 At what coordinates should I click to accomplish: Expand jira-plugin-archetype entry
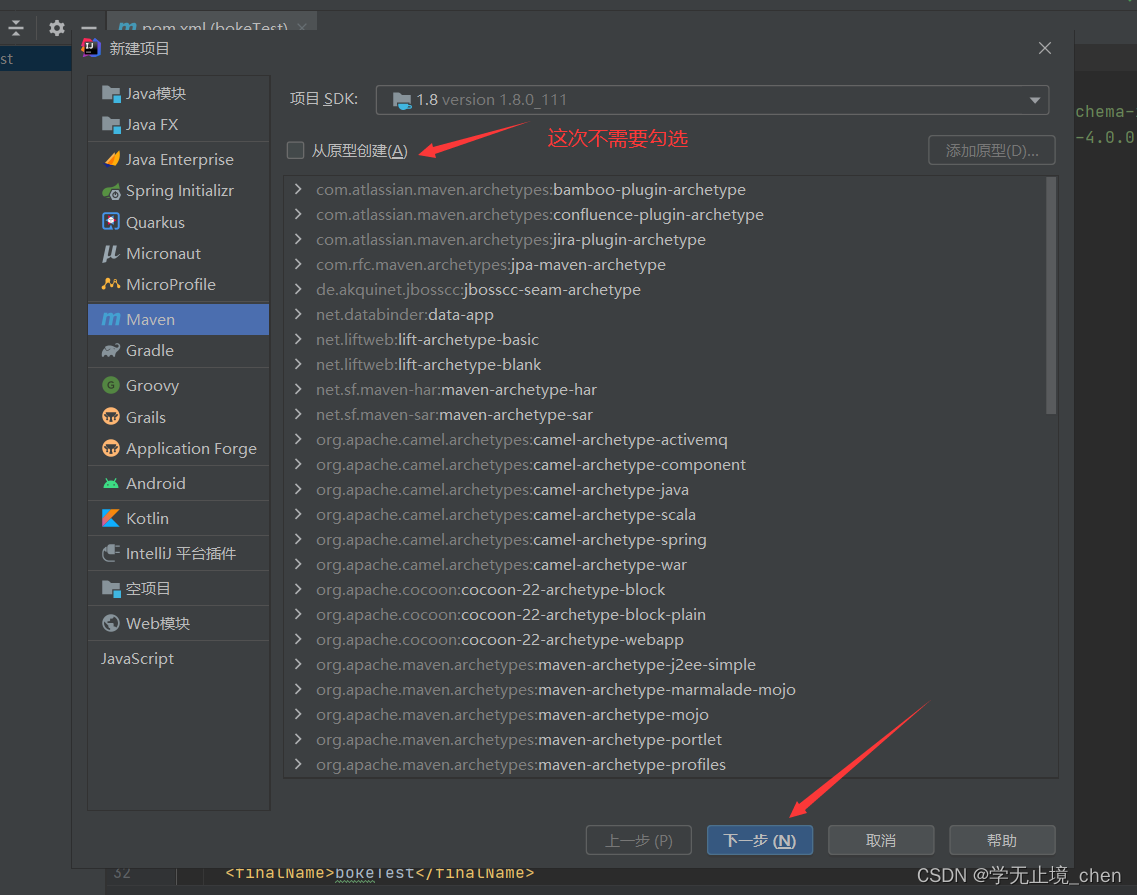[298, 239]
